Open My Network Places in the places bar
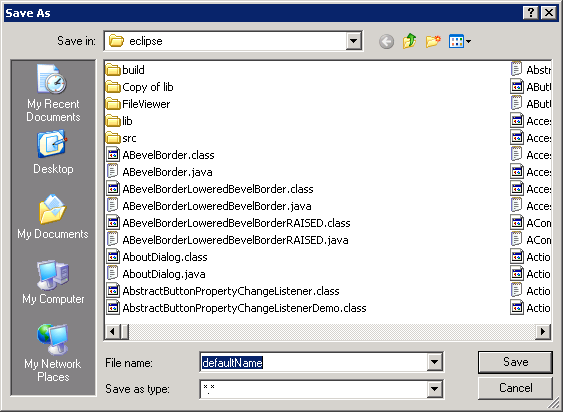This screenshot has height=412, width=563. [53, 353]
